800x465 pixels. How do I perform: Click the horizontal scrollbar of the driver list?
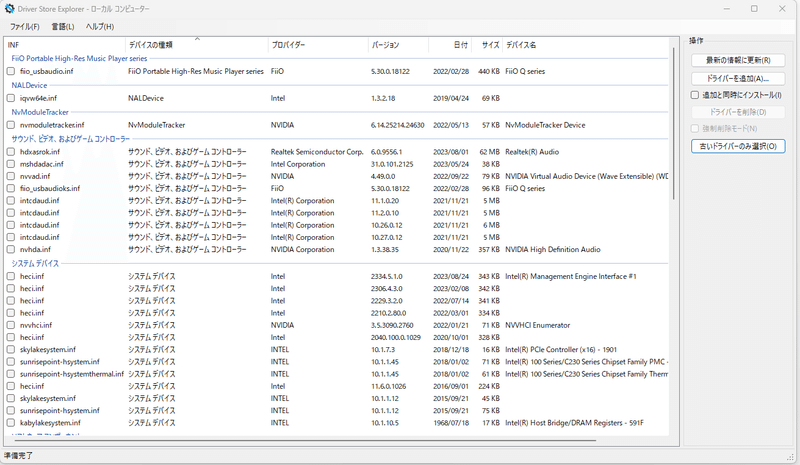305,440
